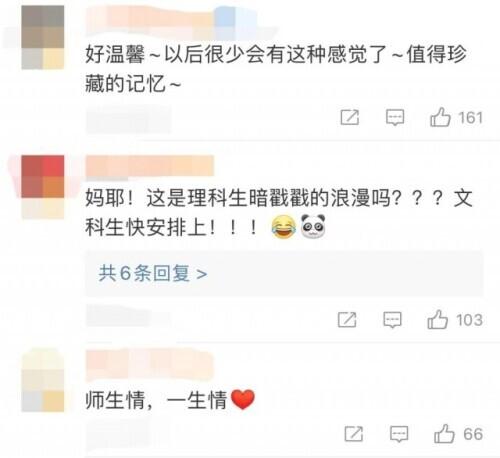Image resolution: width=500 pixels, height=458 pixels.
Task: Like the comment with 161 likes
Action: (x=440, y=117)
